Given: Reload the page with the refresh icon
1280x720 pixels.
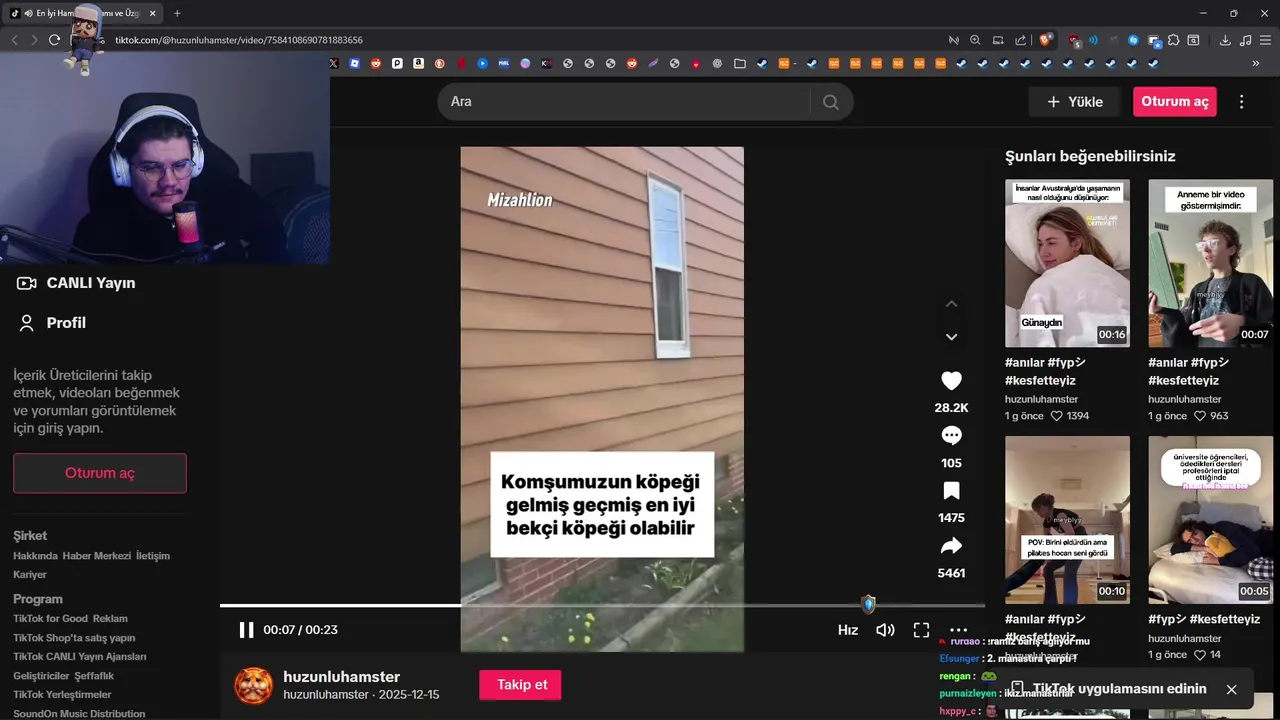Looking at the screenshot, I should pos(54,40).
